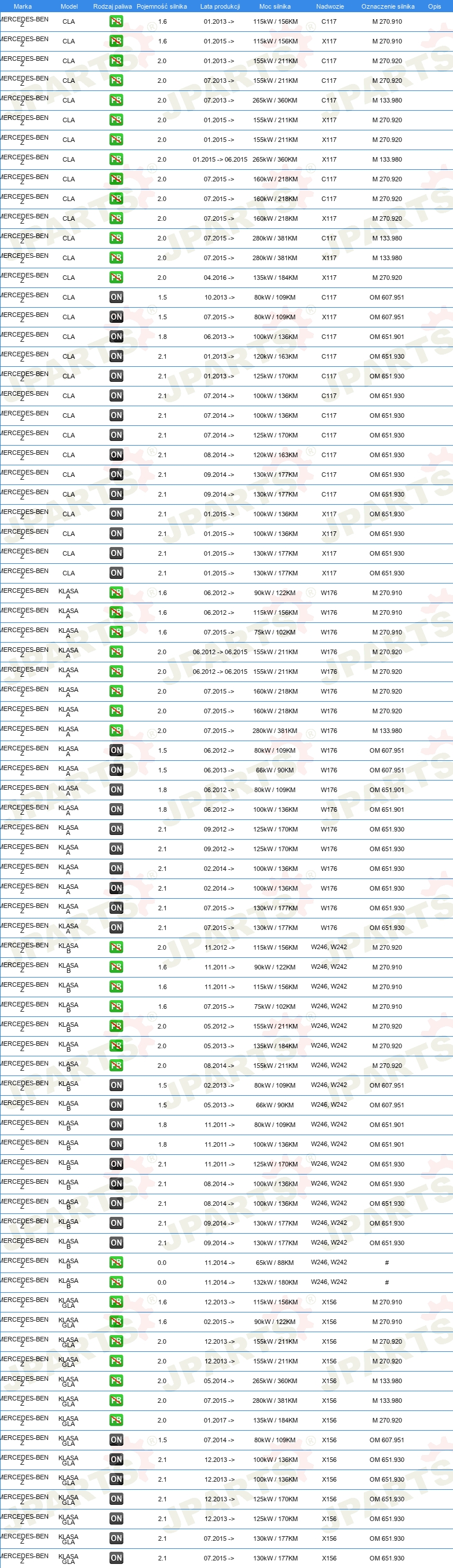Click 1.5 capacity cell in CLA 10.2013 row
The height and width of the screenshot is (1568, 453).
point(163,298)
